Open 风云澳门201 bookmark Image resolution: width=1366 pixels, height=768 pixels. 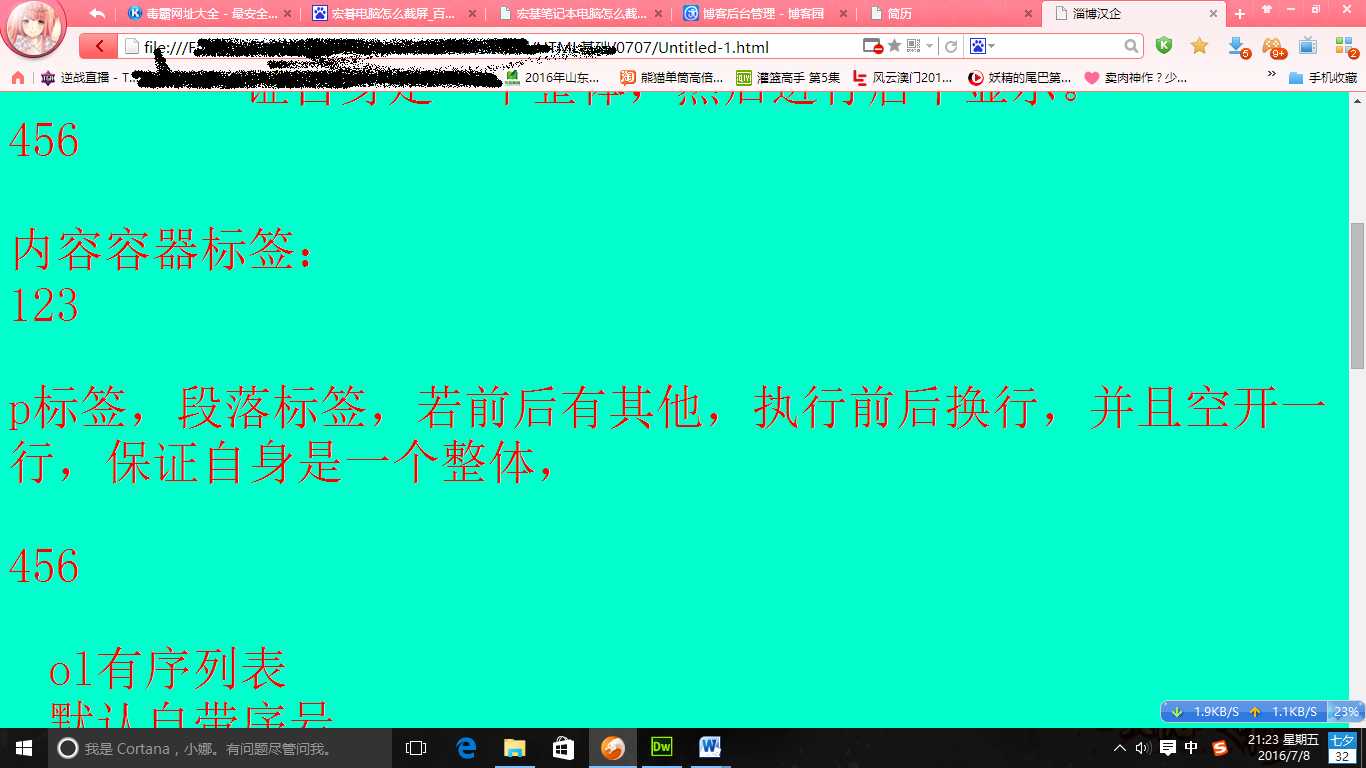coord(902,77)
